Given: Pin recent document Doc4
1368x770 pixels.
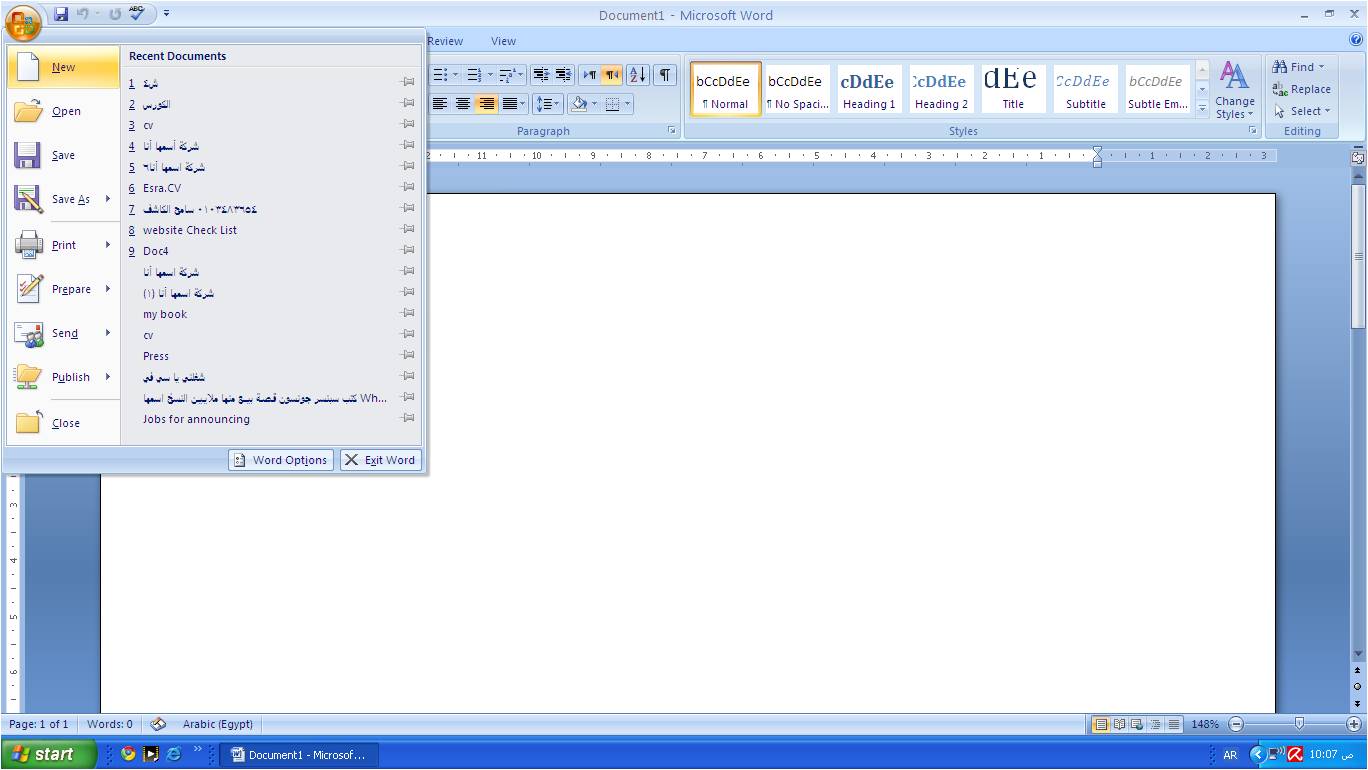Looking at the screenshot, I should (408, 250).
